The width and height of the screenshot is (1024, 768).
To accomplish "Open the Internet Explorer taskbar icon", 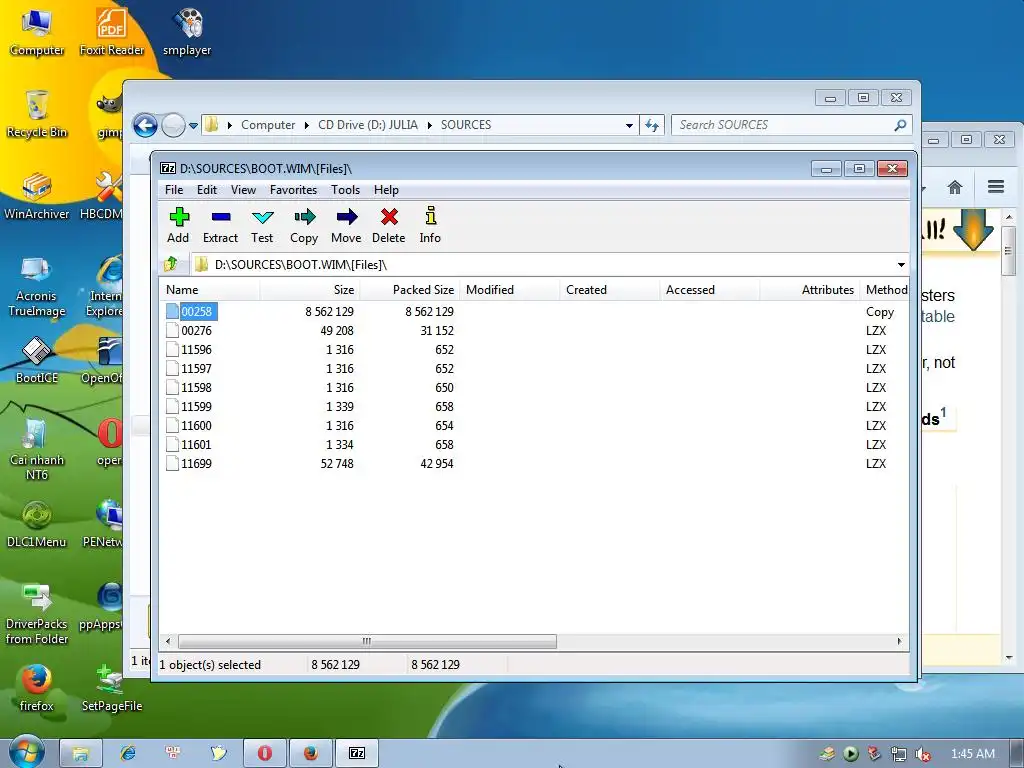I will tap(127, 753).
